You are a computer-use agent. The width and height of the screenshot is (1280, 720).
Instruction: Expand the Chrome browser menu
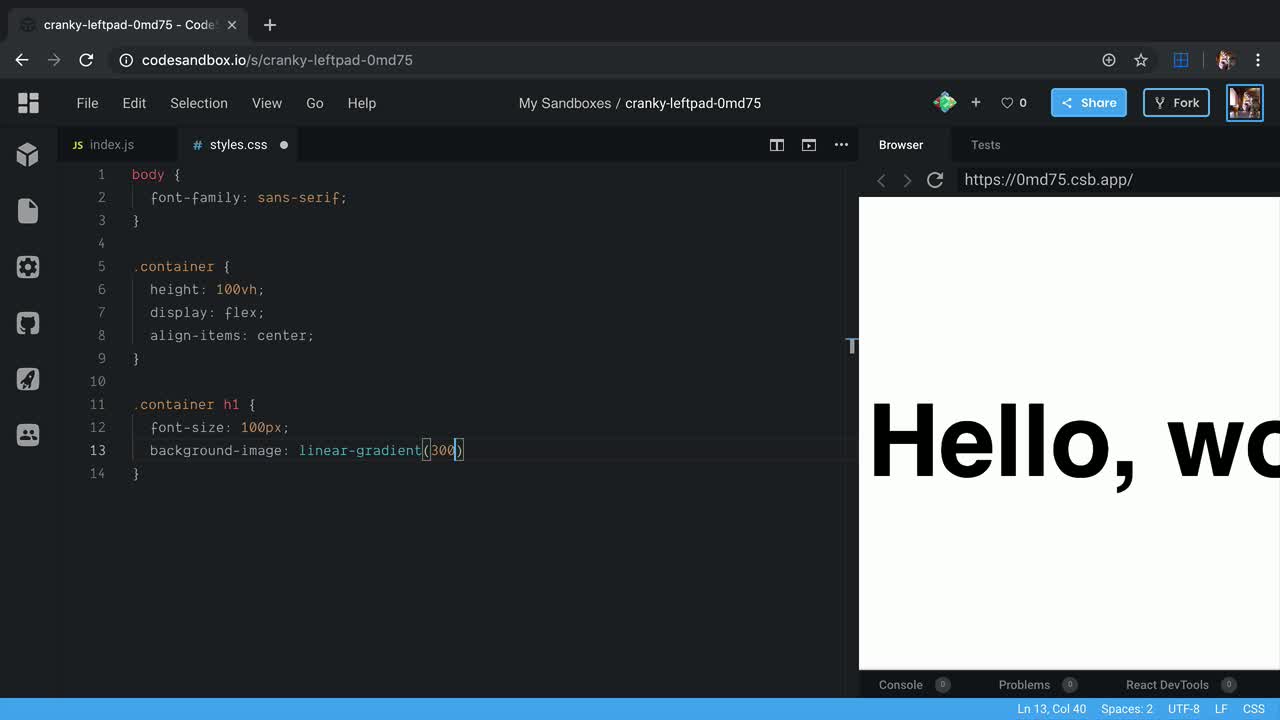(1258, 60)
